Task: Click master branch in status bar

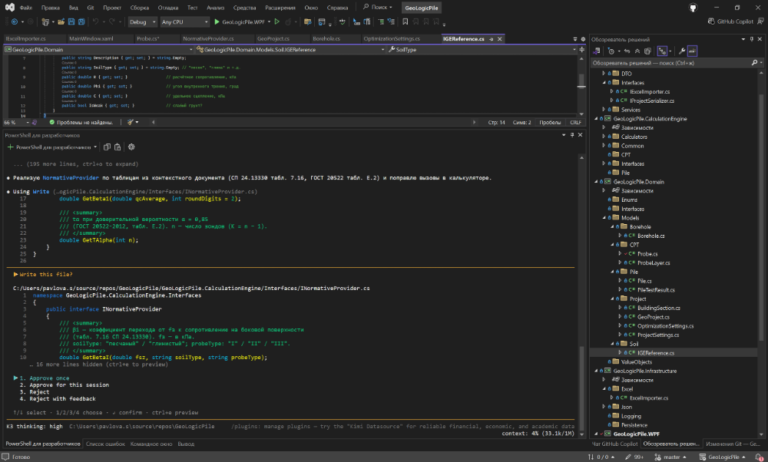Action: 671,457
